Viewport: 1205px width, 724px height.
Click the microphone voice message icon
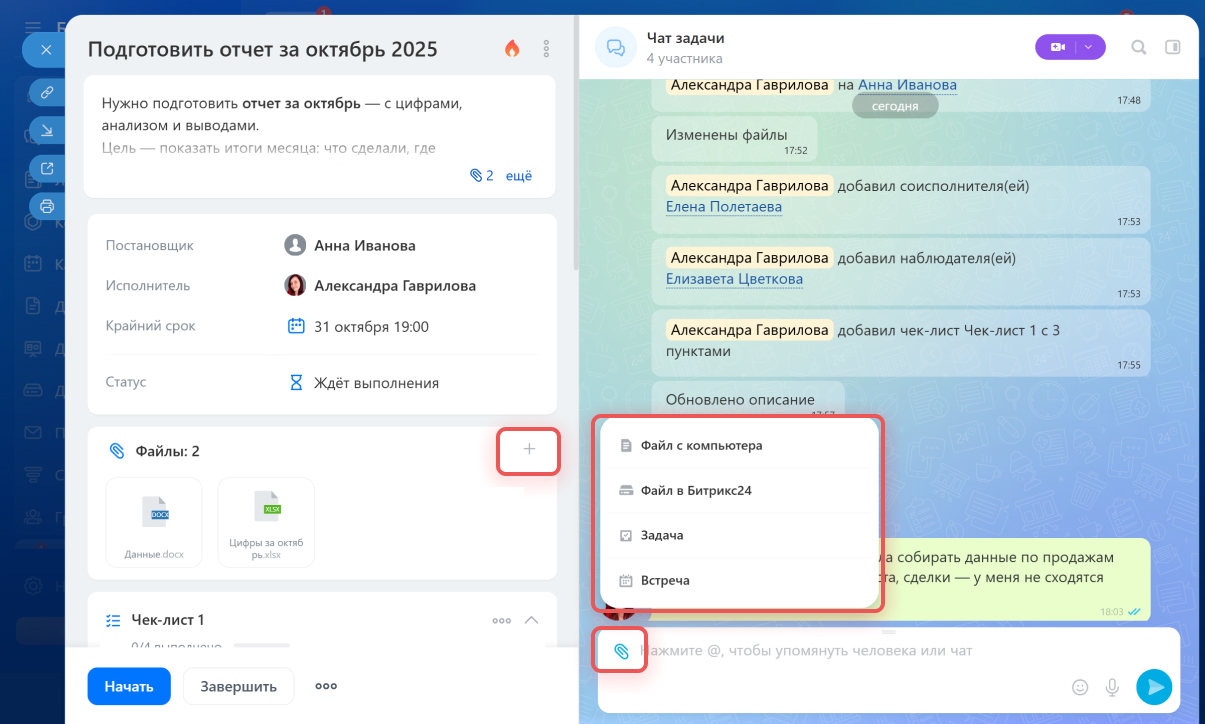[x=1111, y=687]
